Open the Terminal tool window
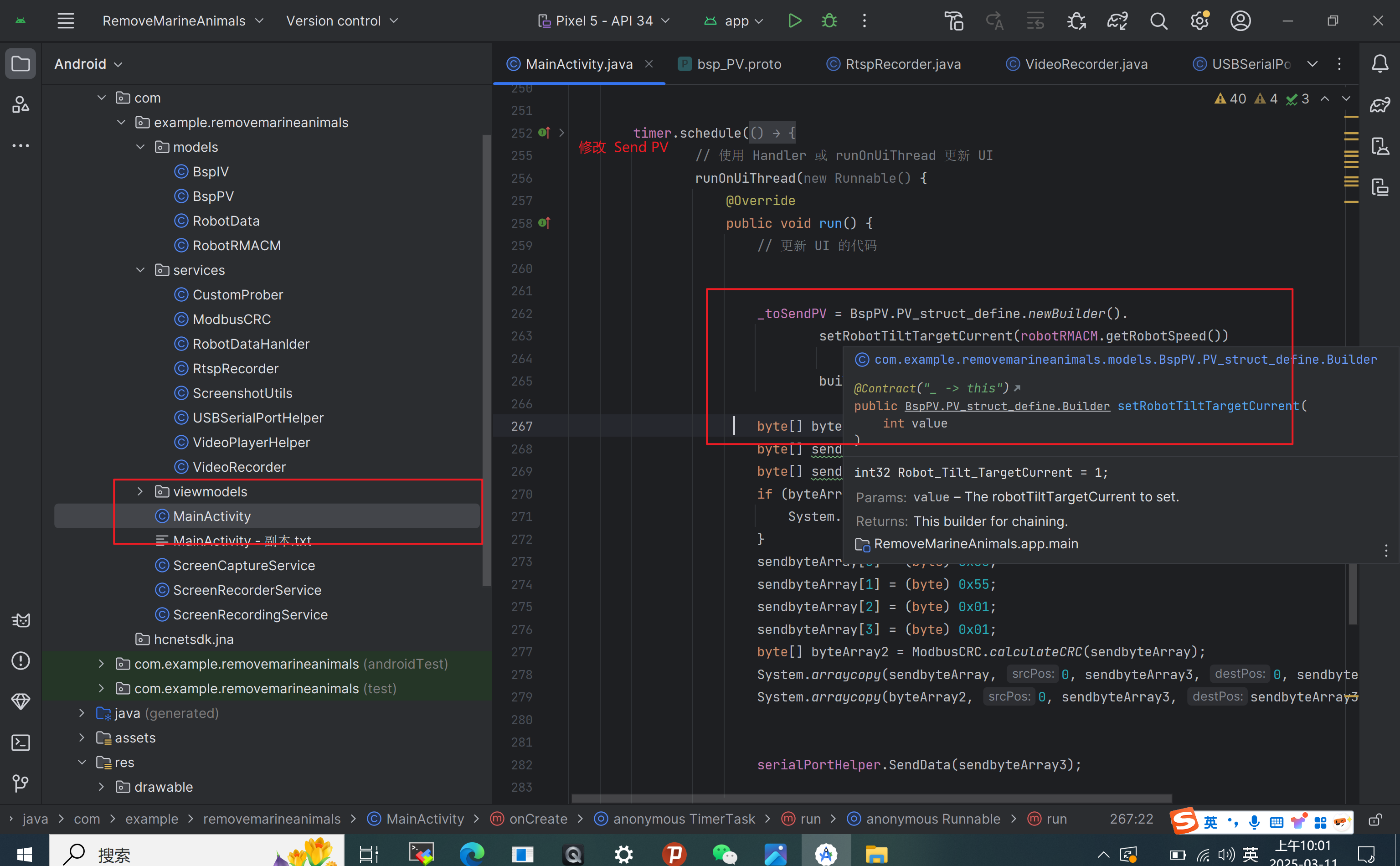 click(x=21, y=743)
